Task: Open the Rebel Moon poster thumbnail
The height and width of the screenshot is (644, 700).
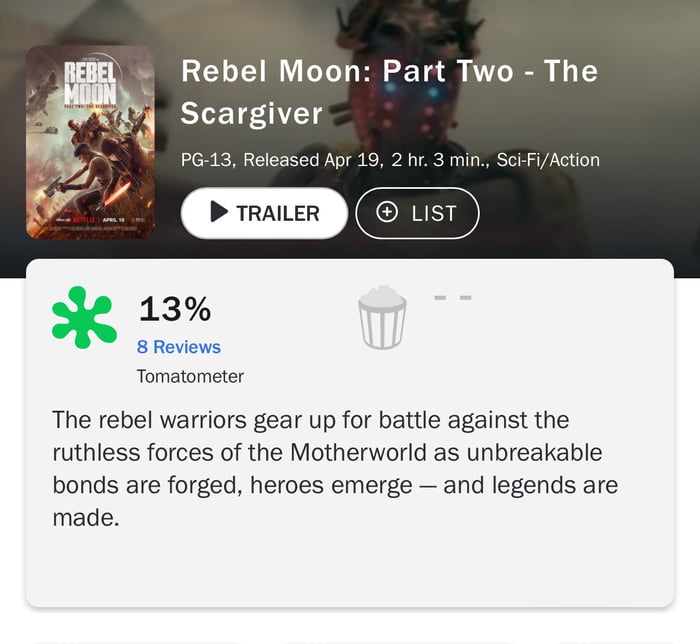Action: [x=90, y=142]
